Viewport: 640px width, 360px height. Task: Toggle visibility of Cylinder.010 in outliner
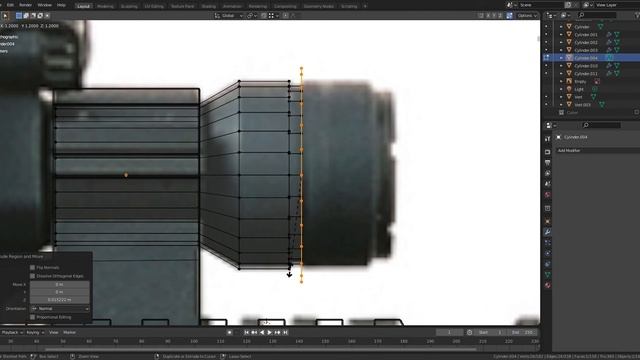[x=547, y=66]
